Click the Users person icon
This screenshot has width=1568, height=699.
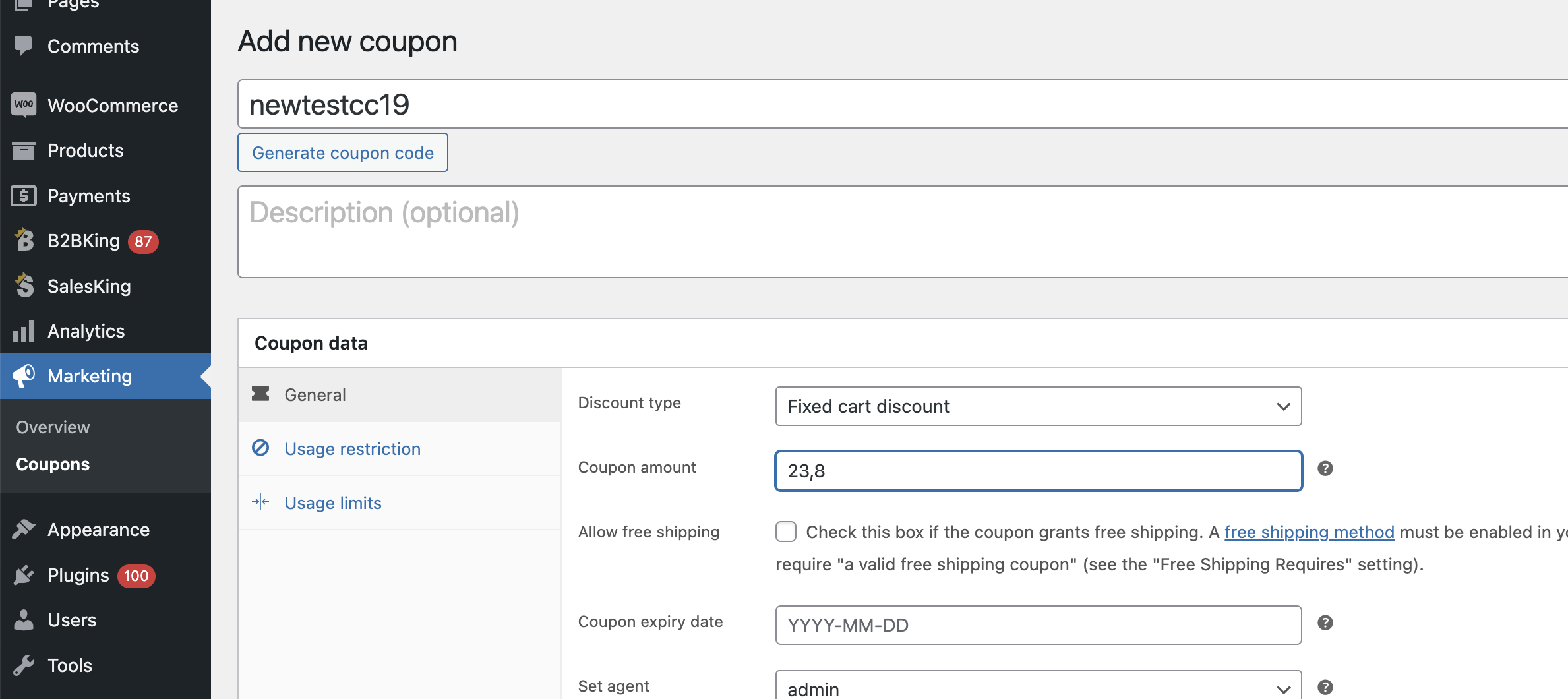click(x=24, y=620)
